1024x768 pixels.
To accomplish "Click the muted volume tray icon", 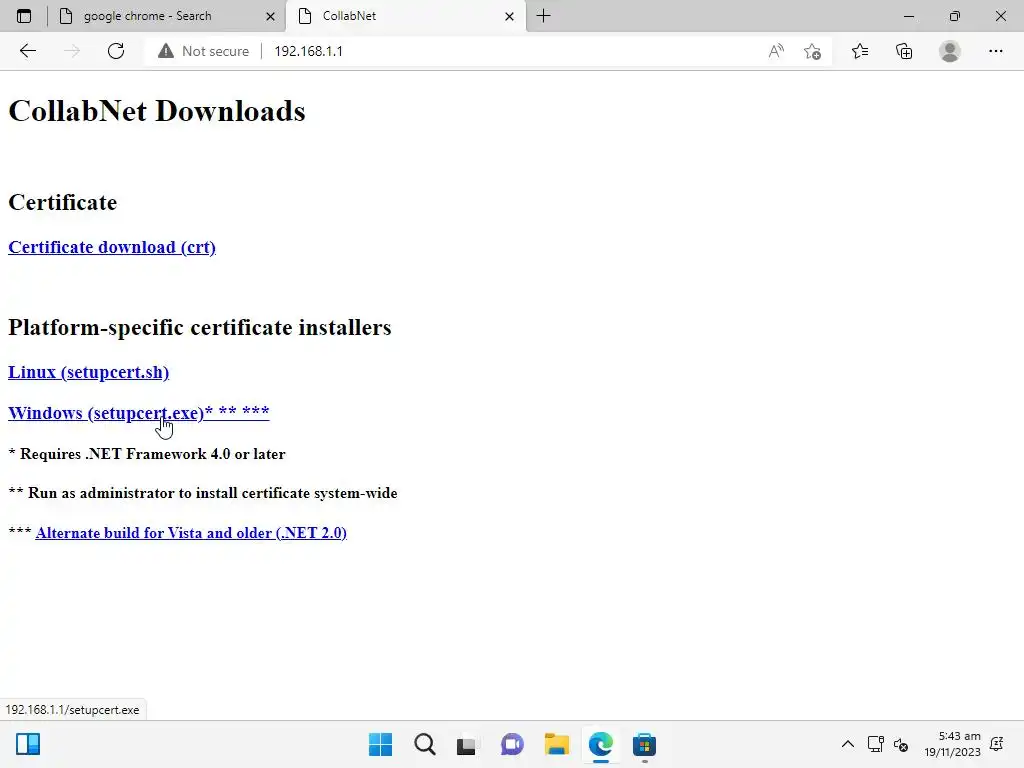I will (901, 744).
